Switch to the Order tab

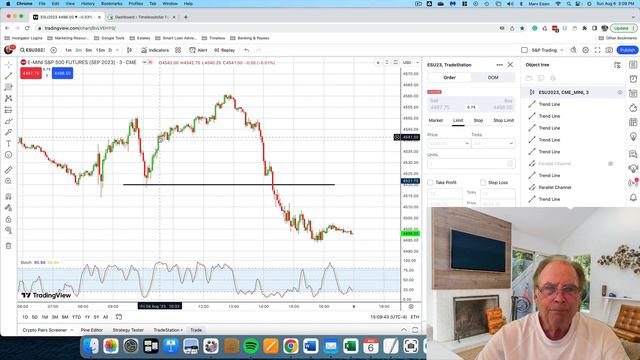tap(449, 78)
